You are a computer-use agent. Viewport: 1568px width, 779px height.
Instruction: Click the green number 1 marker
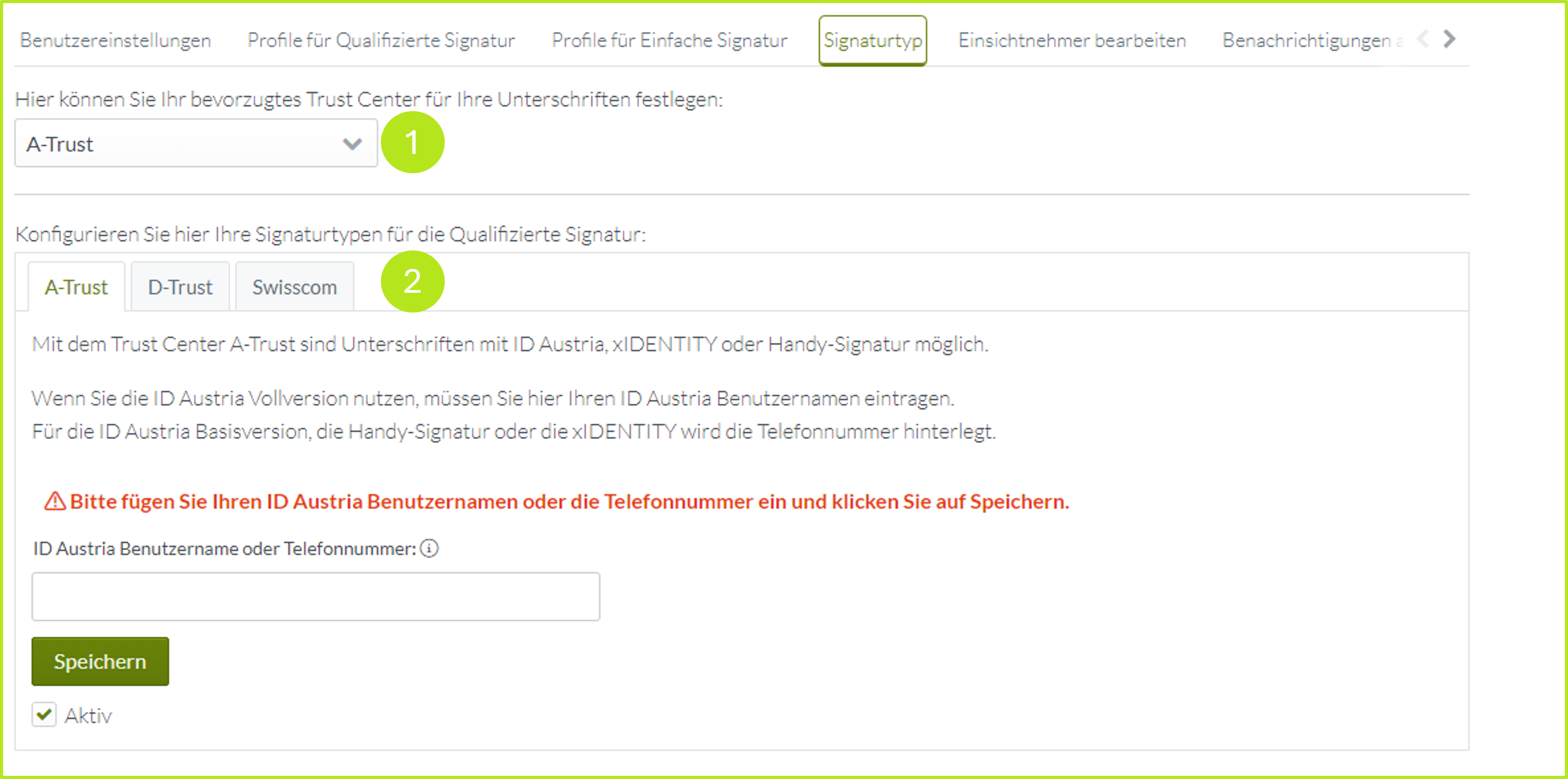click(412, 142)
